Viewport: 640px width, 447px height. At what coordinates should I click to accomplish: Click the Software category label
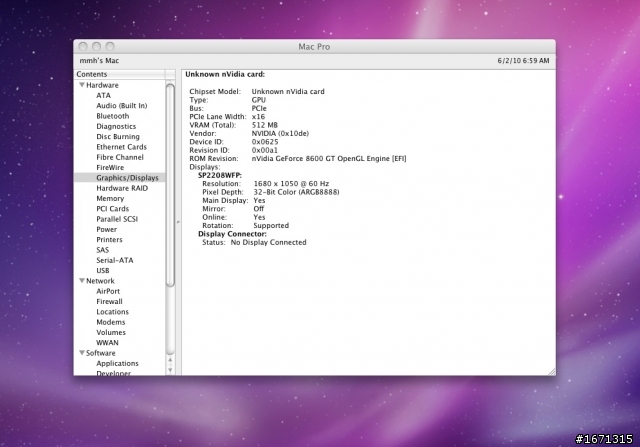tap(100, 353)
